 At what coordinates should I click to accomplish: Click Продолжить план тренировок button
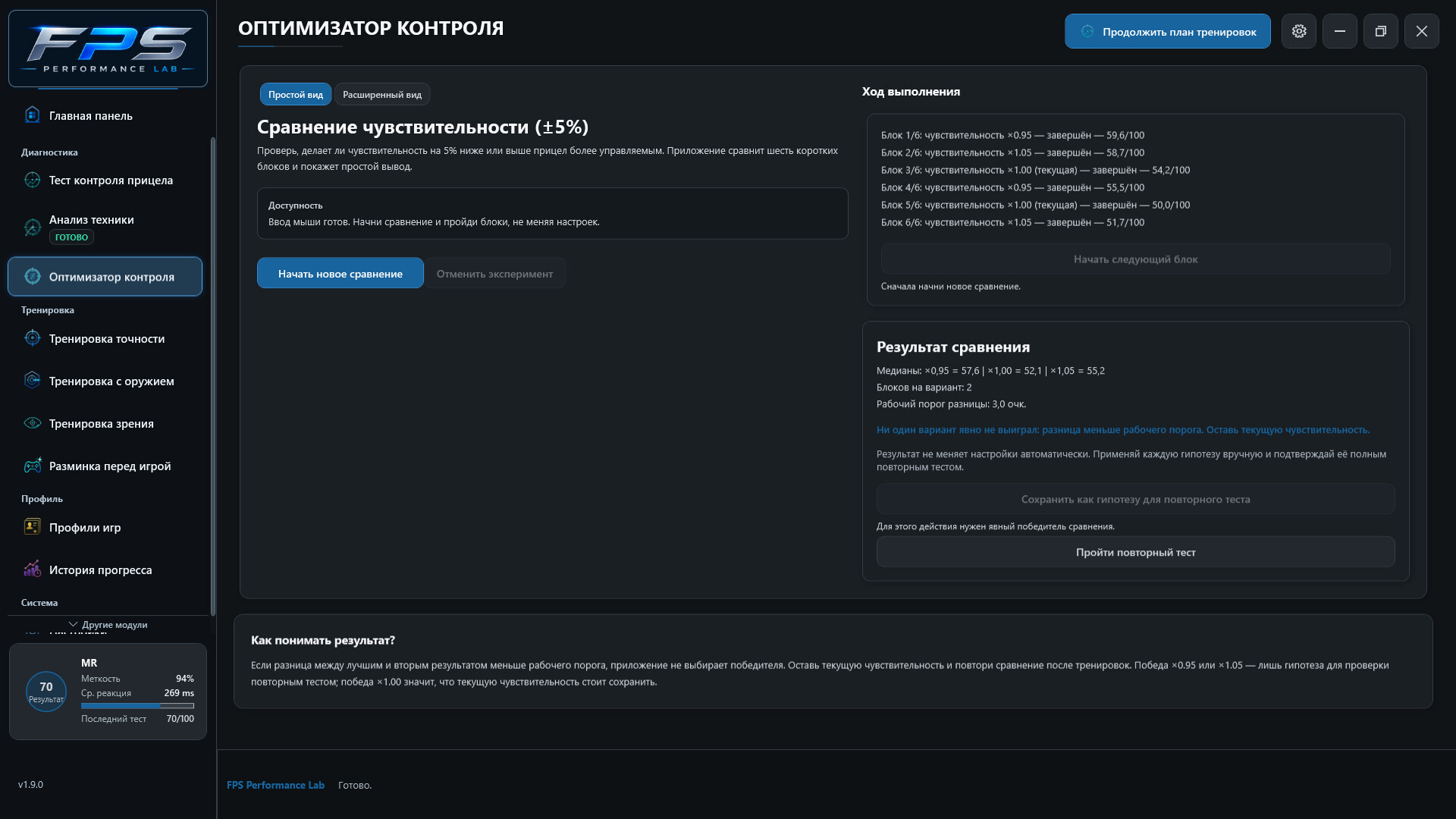pos(1168,31)
